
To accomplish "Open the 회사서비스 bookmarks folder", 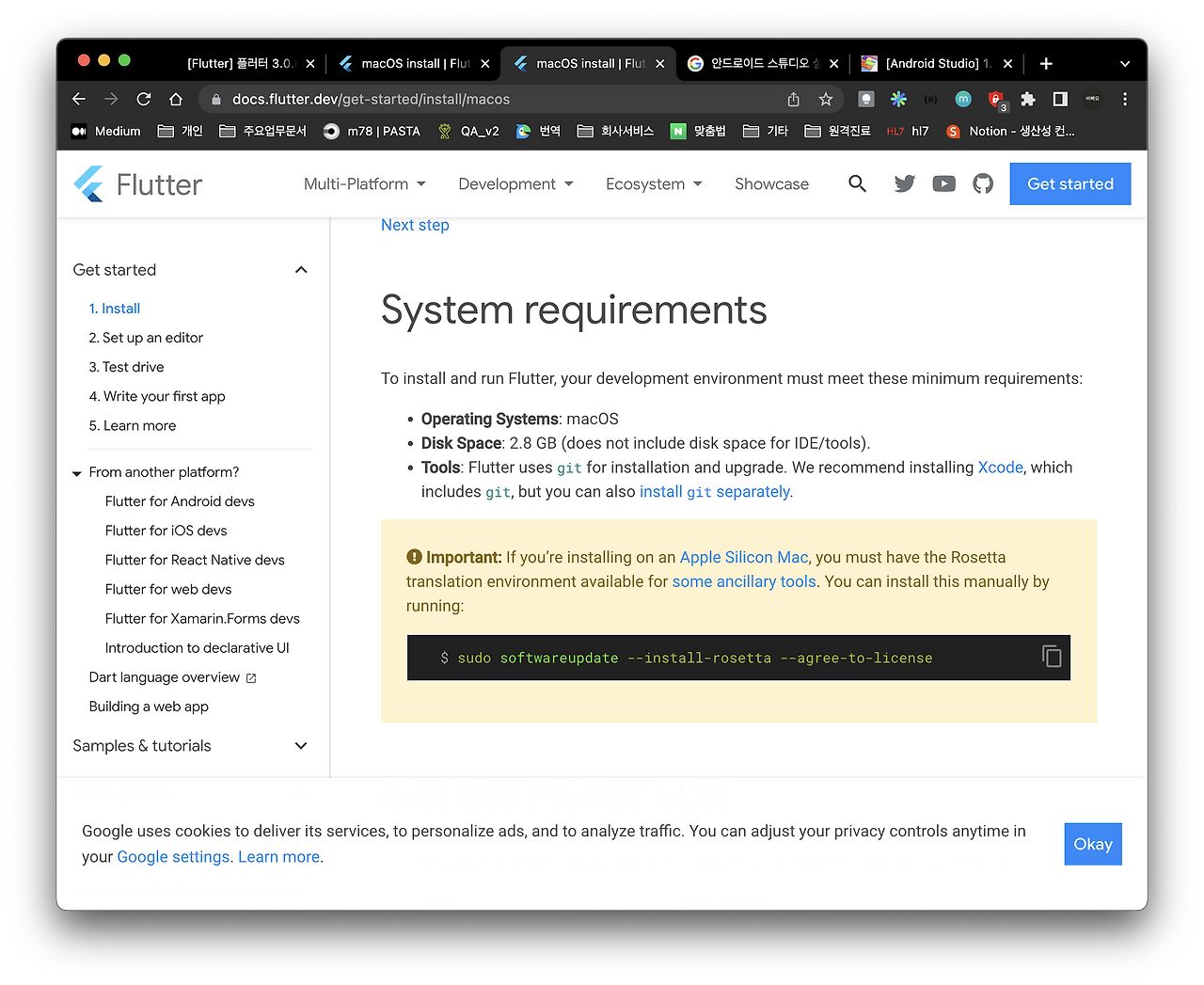I will (615, 131).
